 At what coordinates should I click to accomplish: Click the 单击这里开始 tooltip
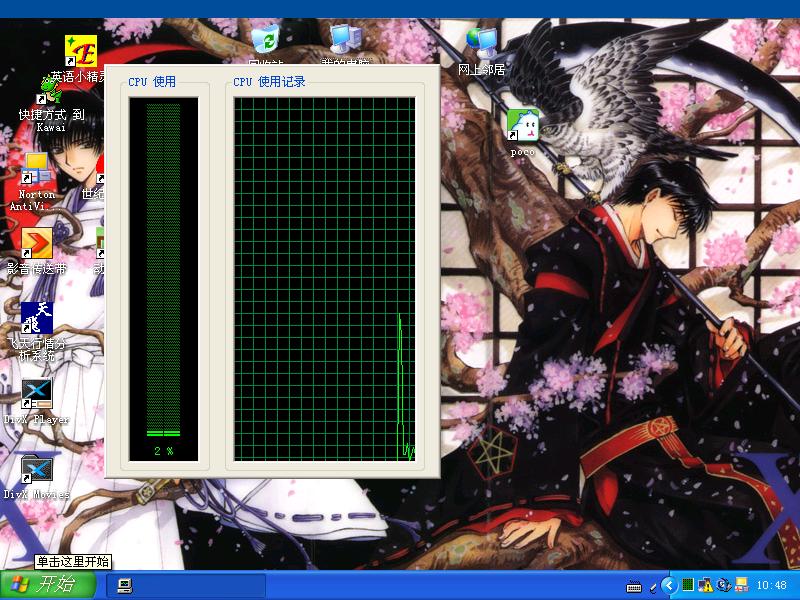[x=73, y=562]
